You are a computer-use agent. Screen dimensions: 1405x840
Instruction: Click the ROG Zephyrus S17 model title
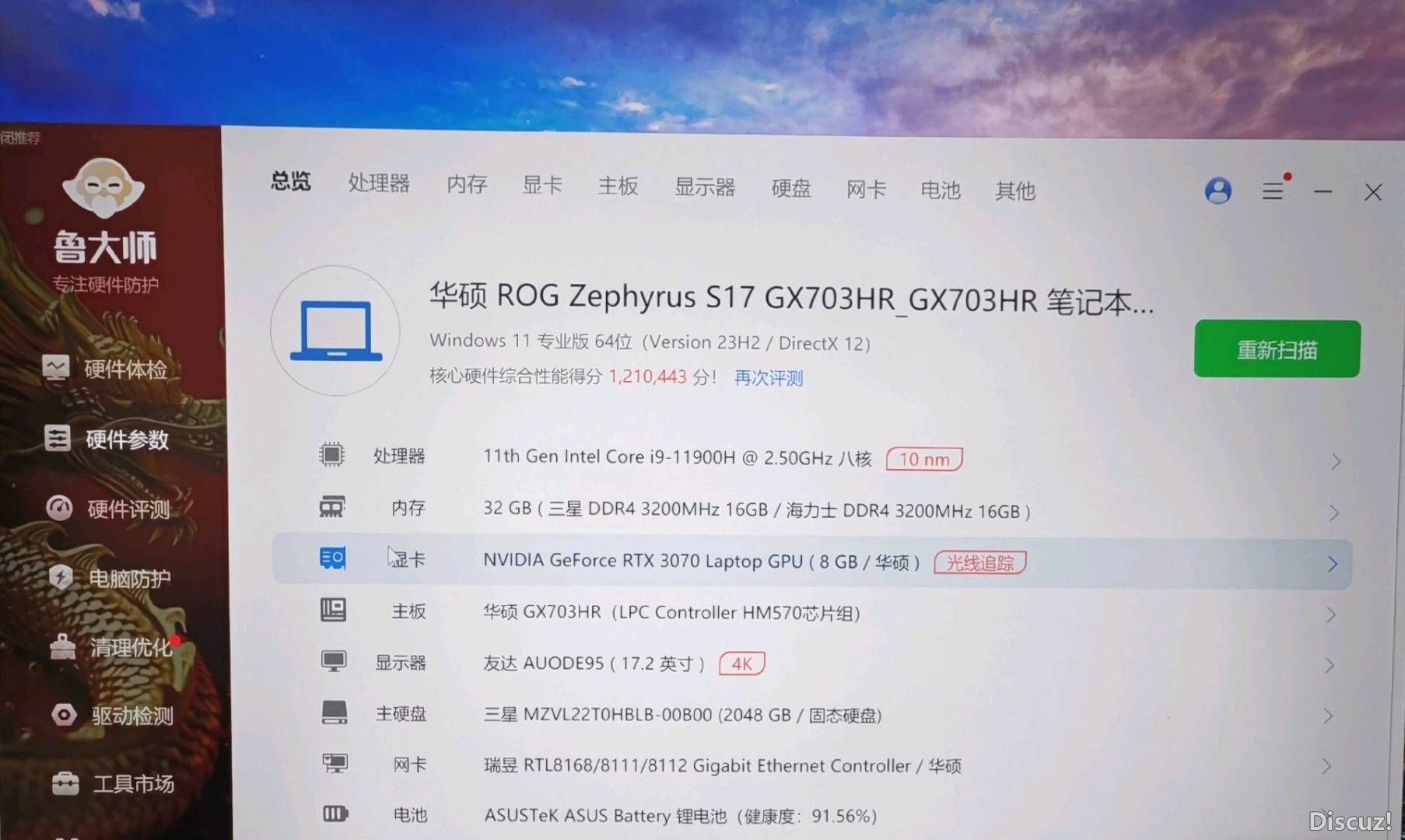(791, 299)
